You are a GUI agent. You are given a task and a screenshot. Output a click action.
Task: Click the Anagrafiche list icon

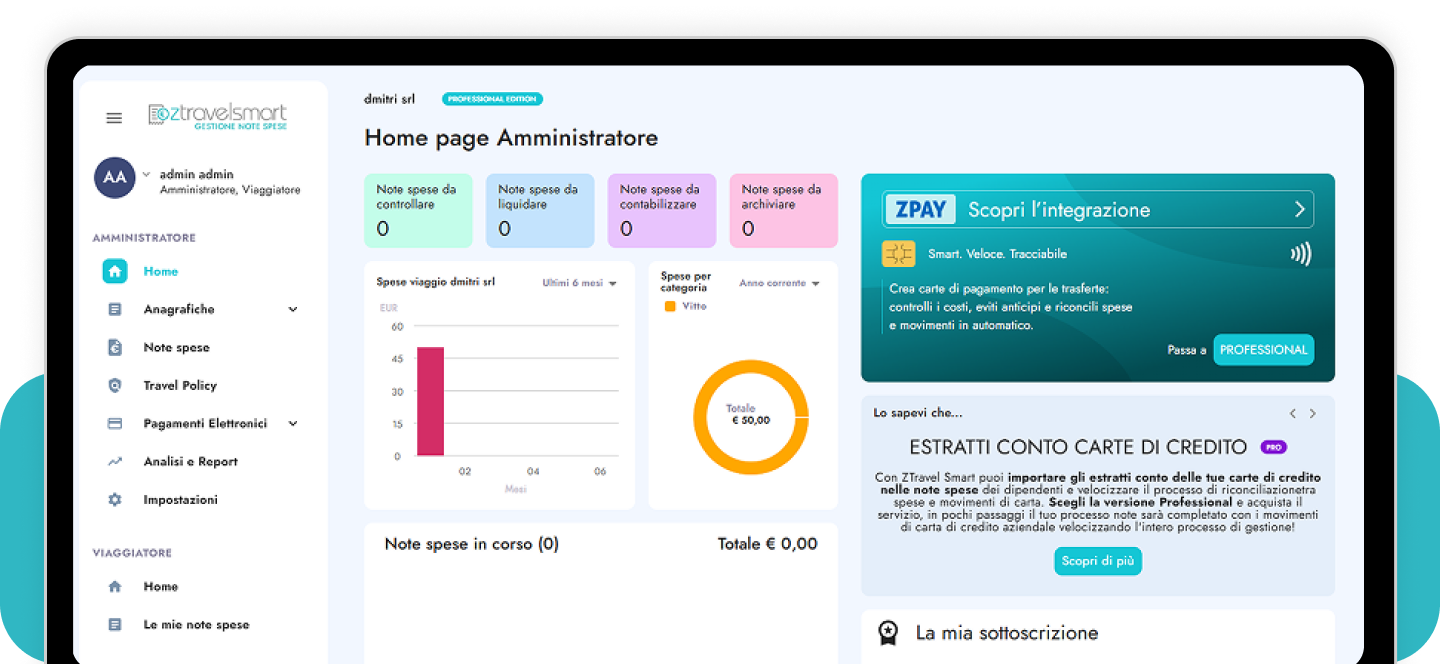pos(115,310)
